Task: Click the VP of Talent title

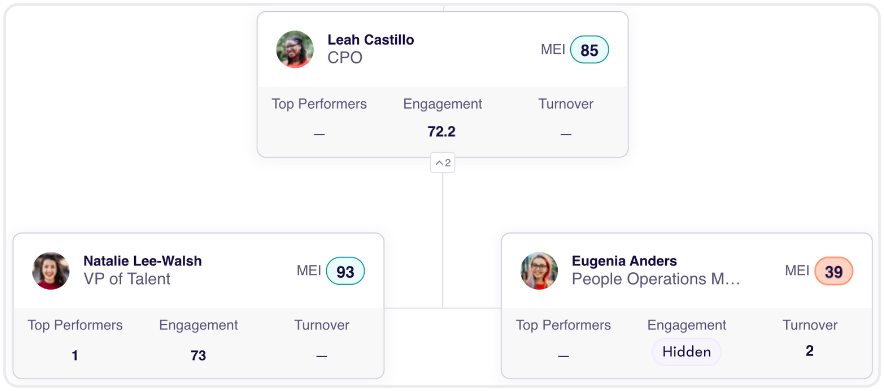Action: (x=127, y=279)
